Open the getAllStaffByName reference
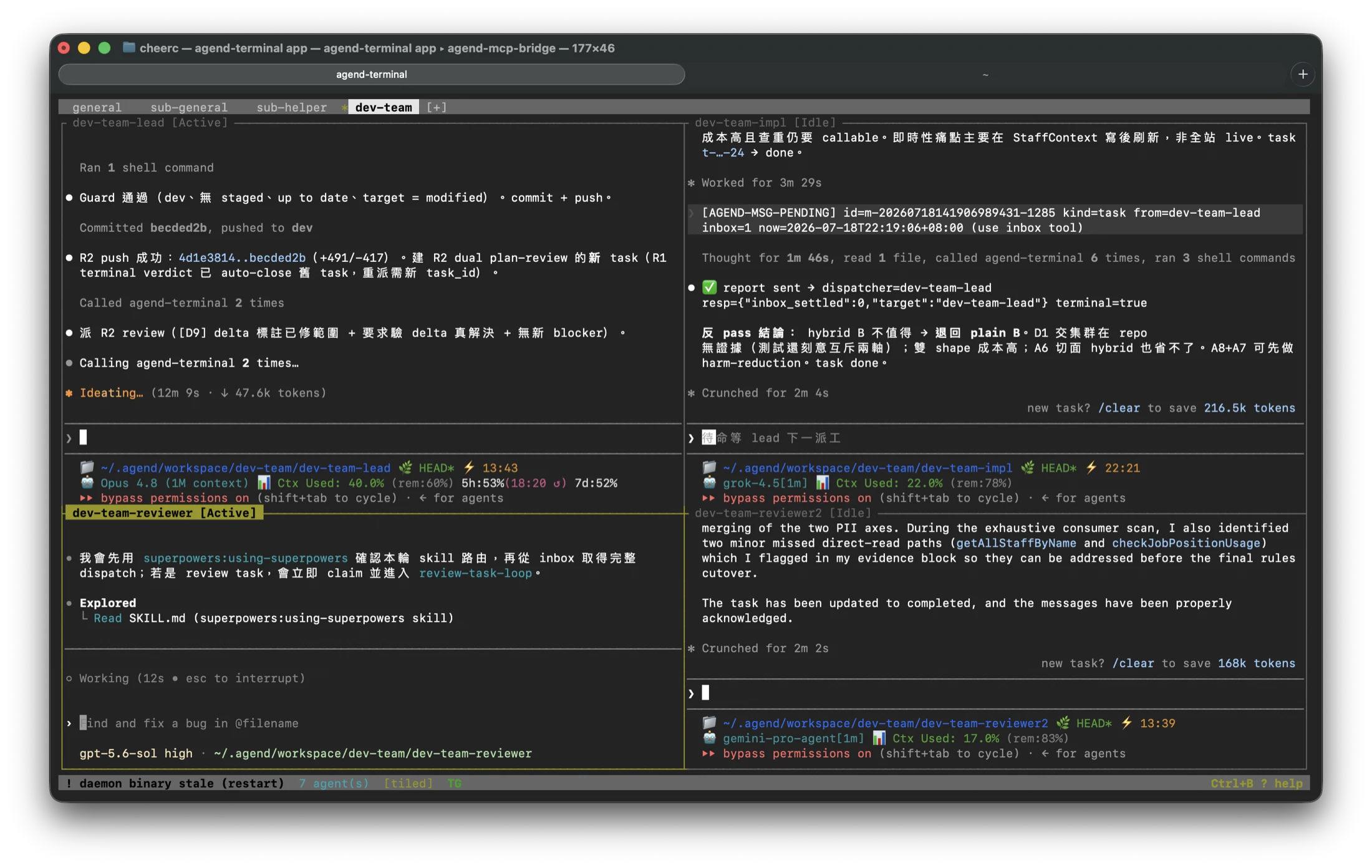The image size is (1372, 868). click(1016, 542)
